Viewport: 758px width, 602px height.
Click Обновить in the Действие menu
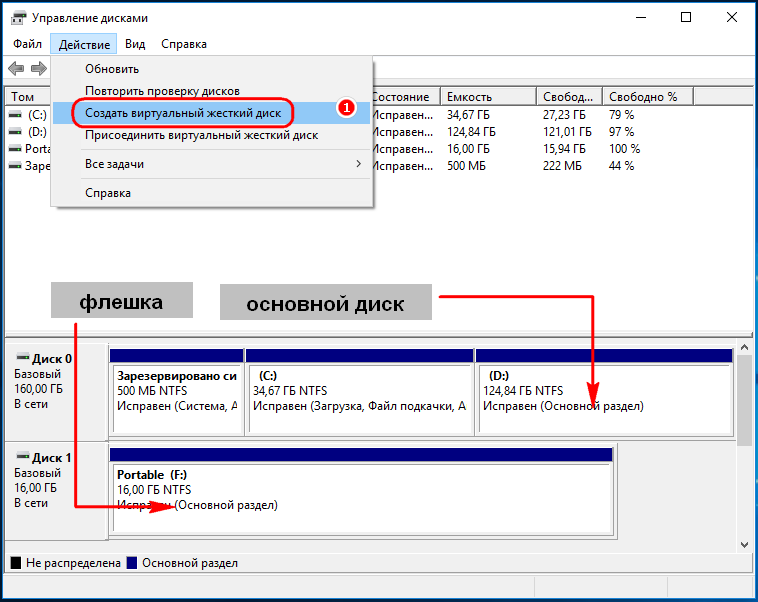112,69
